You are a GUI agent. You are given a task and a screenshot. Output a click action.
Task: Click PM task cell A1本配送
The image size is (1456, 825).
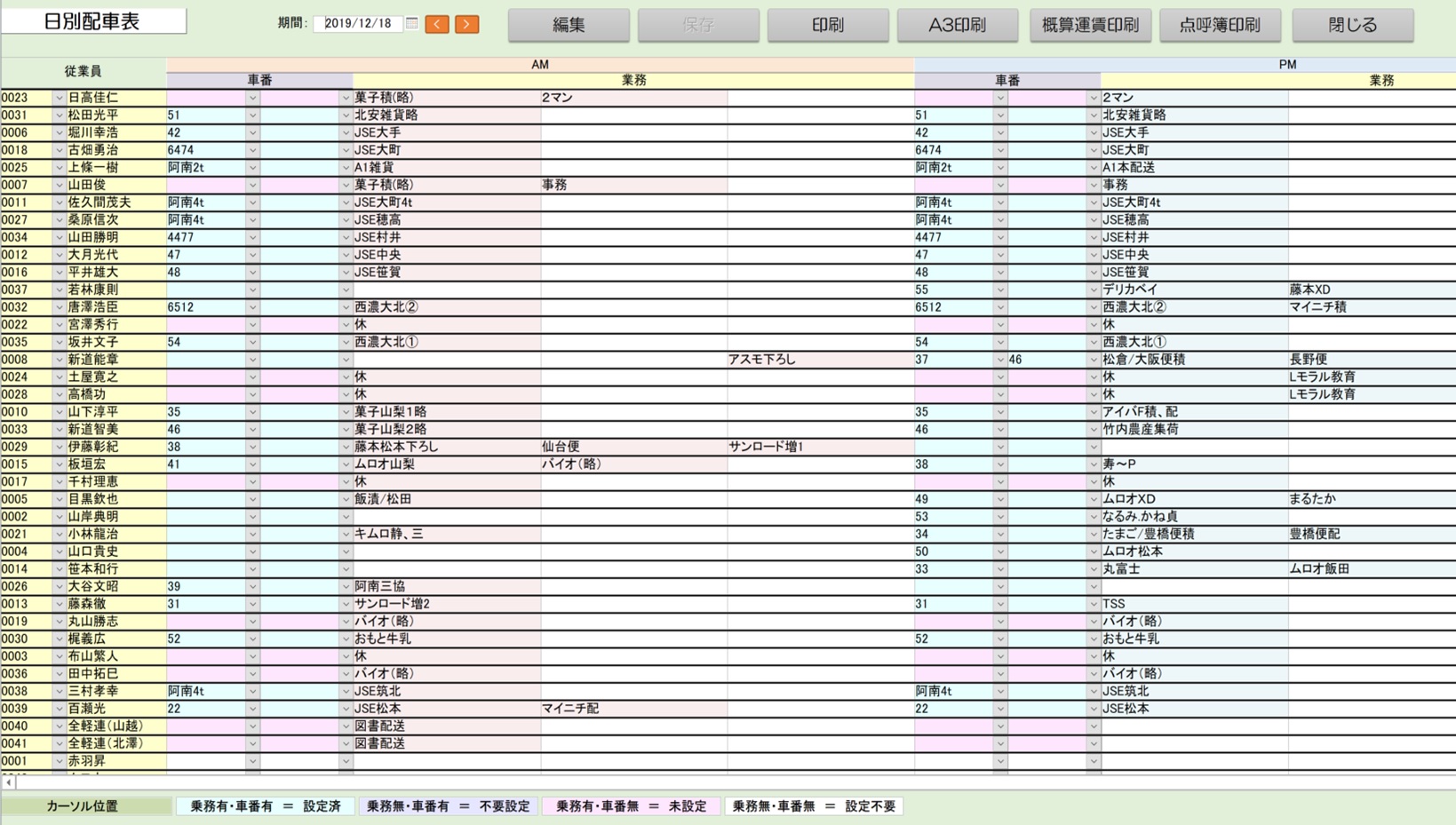click(1194, 168)
